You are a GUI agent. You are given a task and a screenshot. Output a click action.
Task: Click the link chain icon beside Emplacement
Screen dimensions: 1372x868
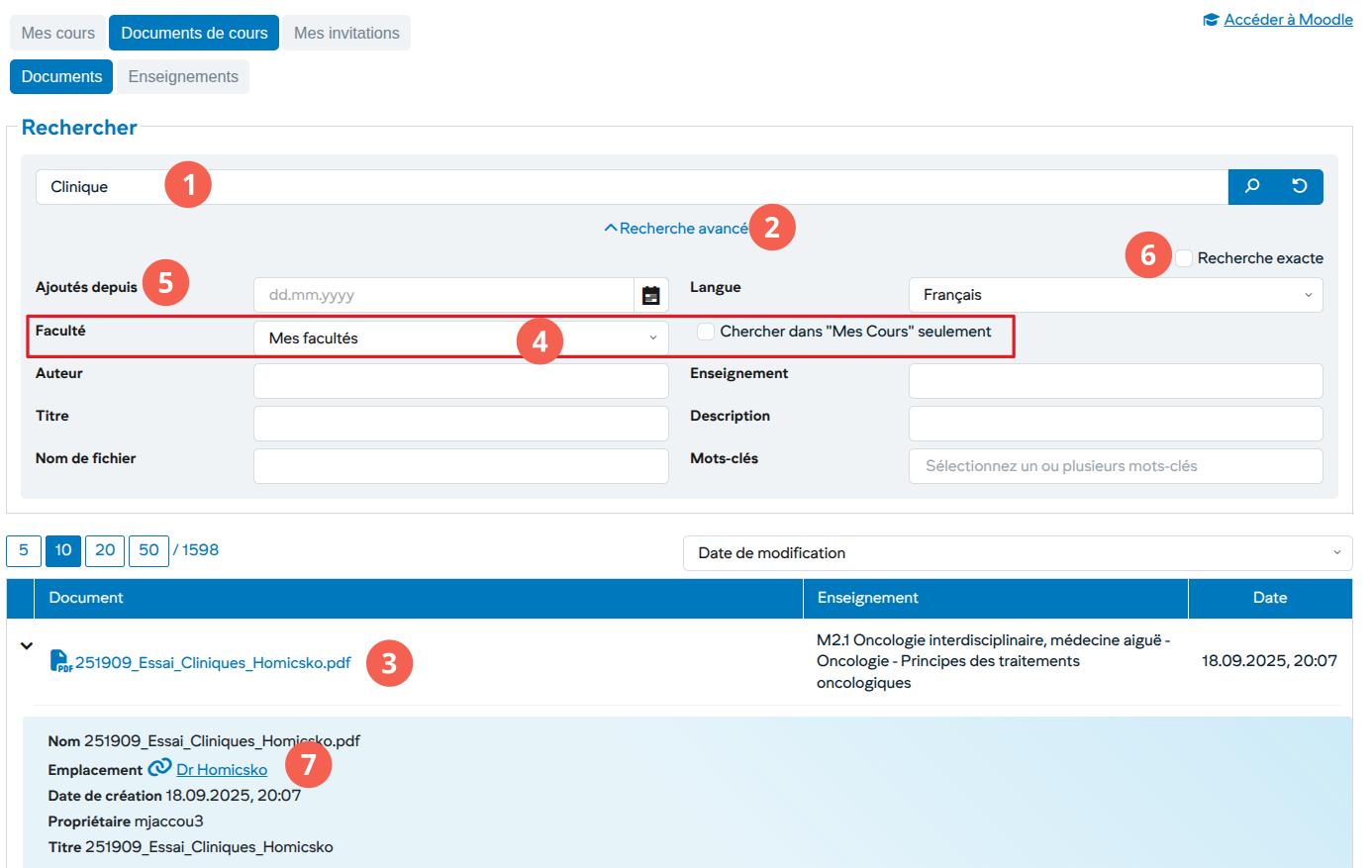[159, 768]
